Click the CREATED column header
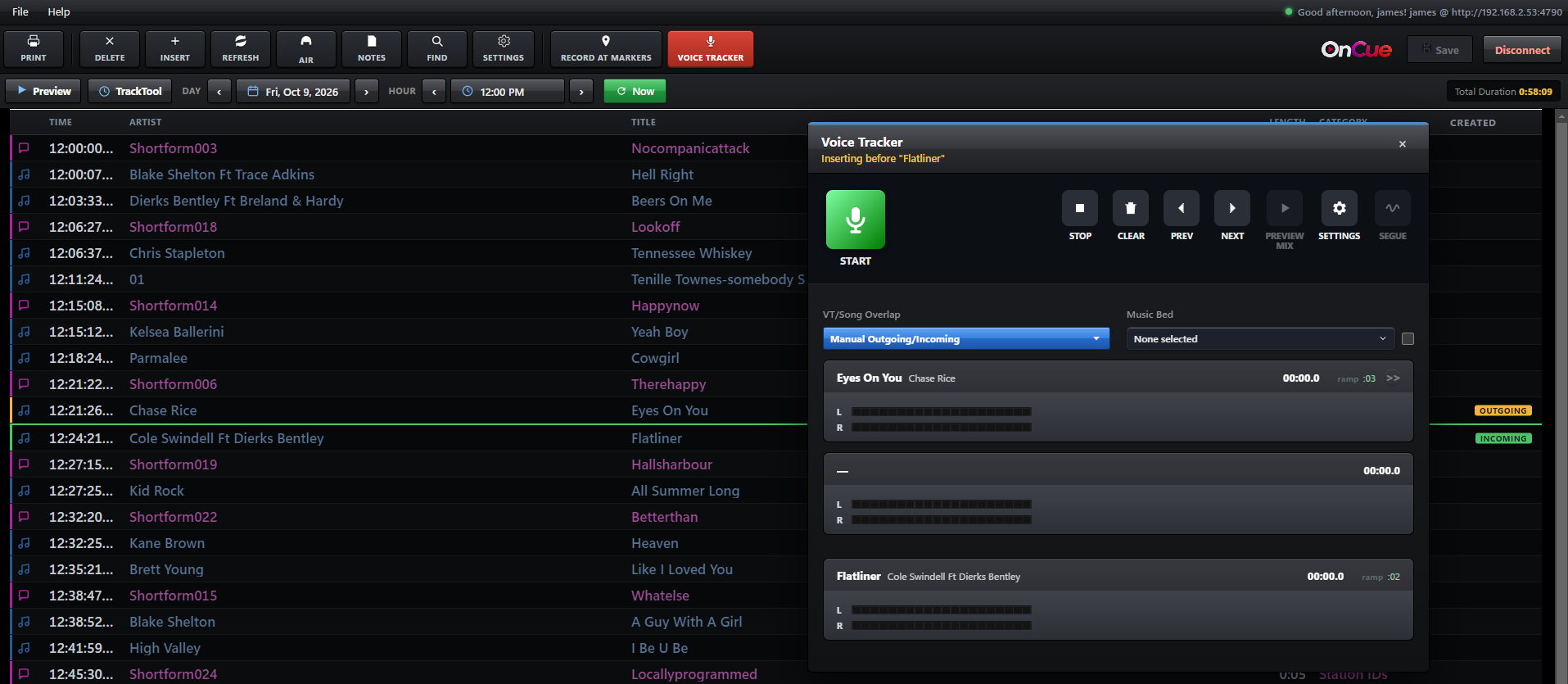1568x684 pixels. 1473,123
